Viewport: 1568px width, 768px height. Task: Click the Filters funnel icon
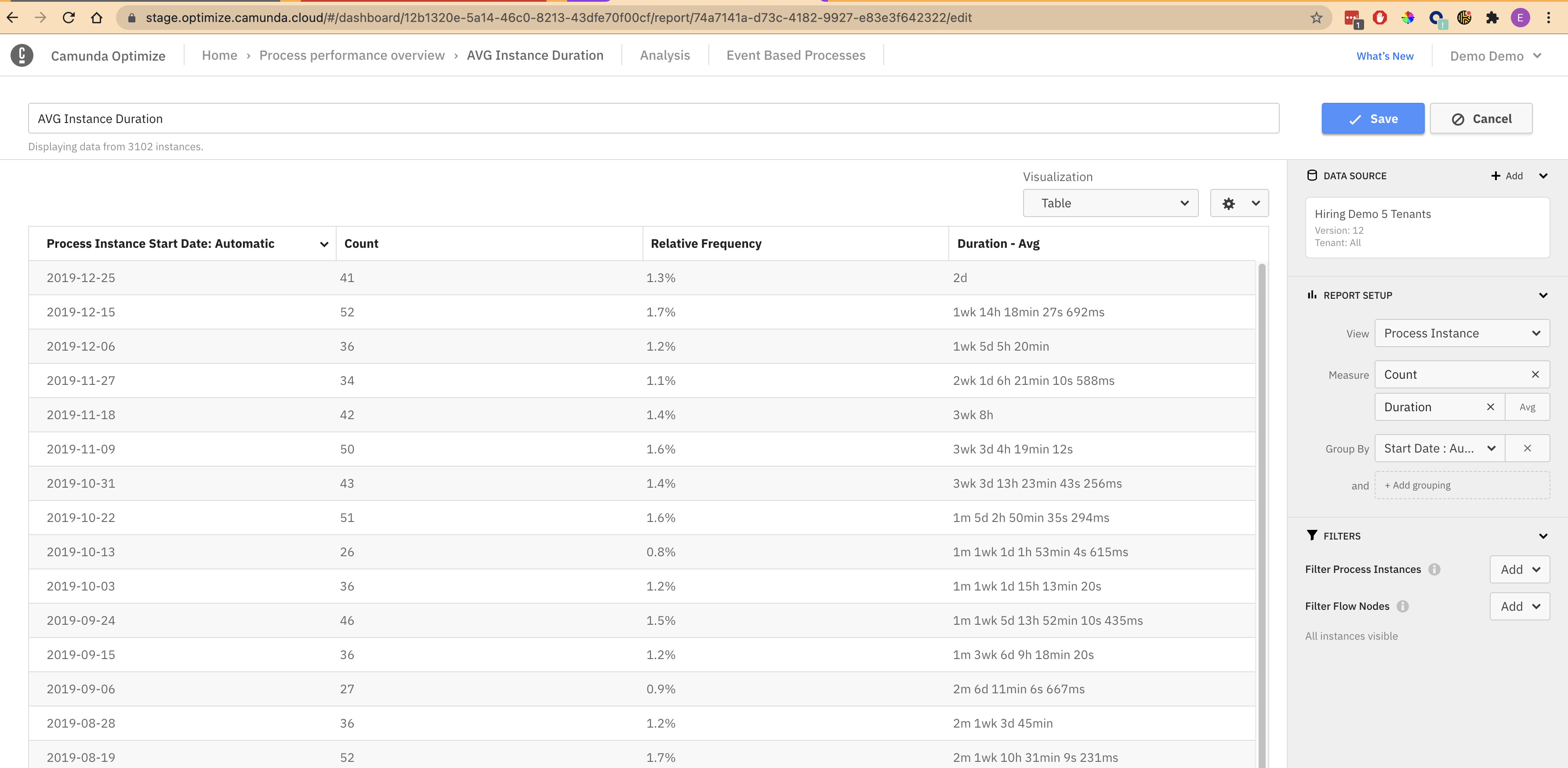tap(1312, 536)
